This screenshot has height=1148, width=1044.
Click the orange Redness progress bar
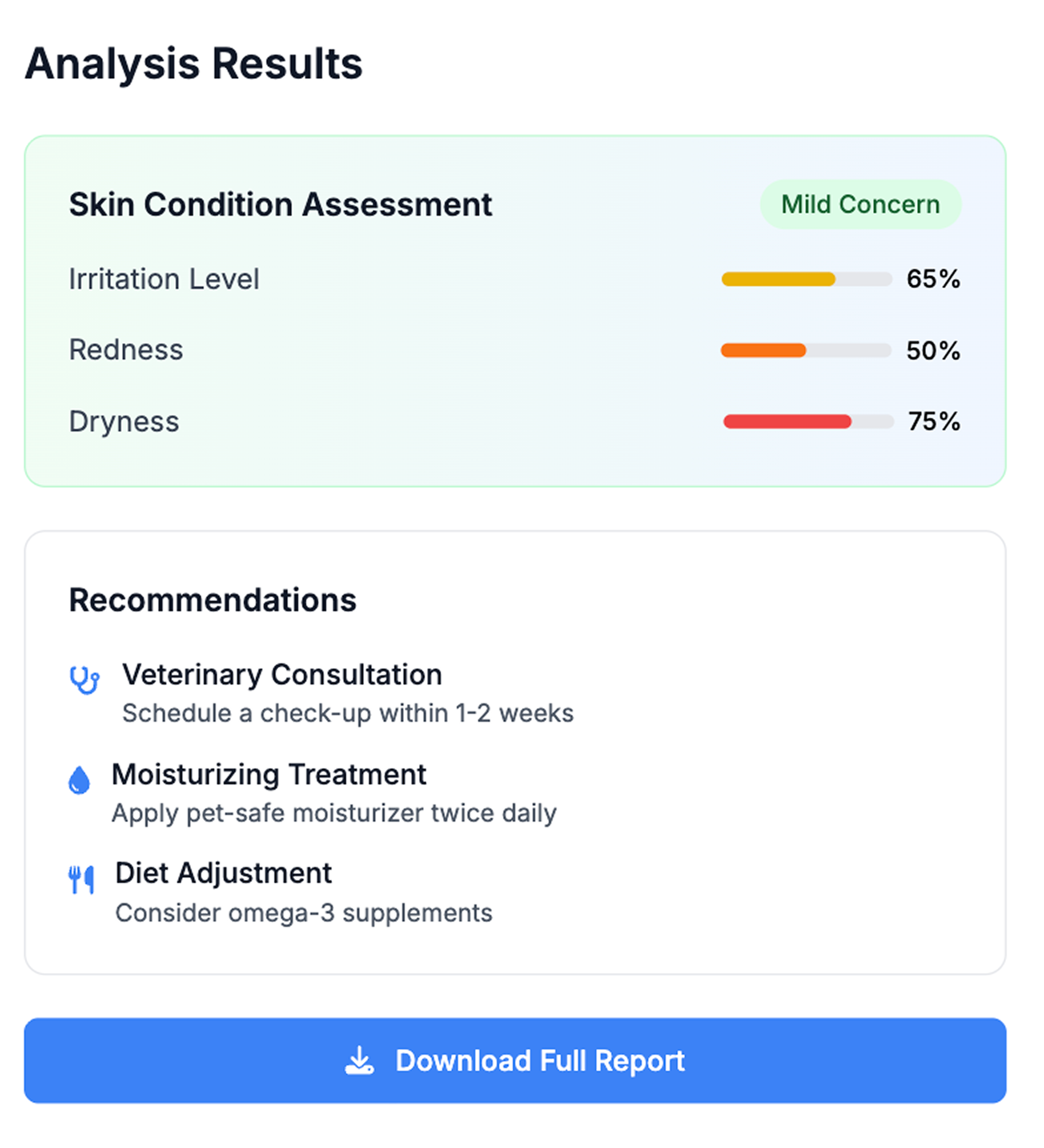tap(805, 350)
